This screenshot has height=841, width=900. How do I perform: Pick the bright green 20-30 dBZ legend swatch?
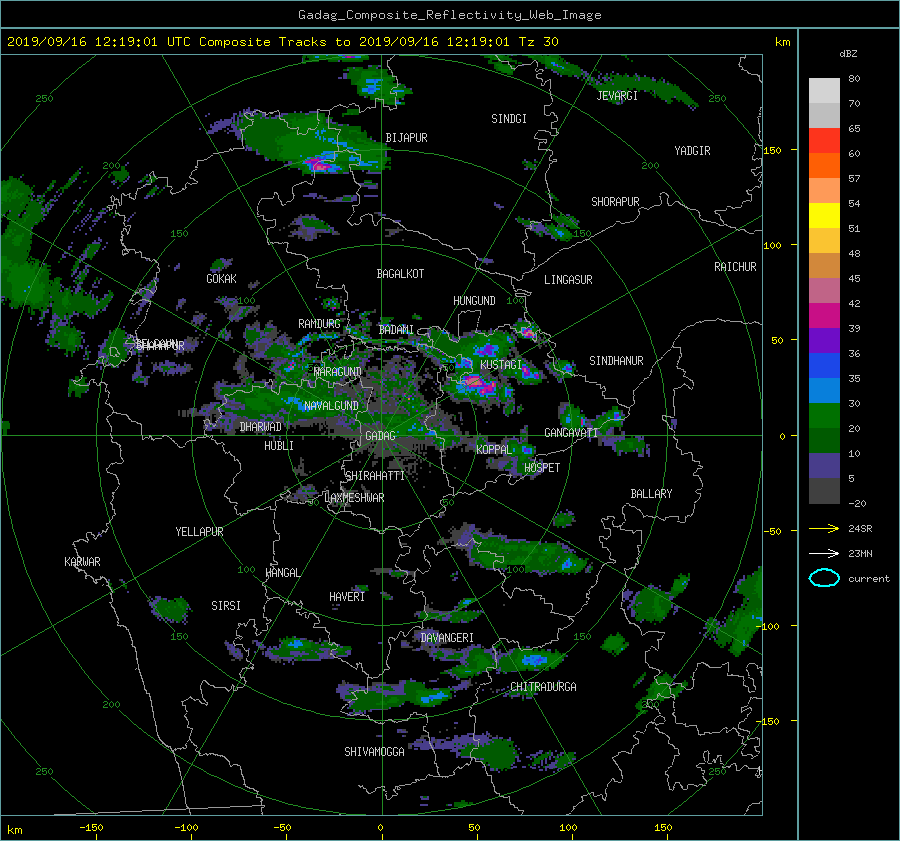click(x=824, y=416)
